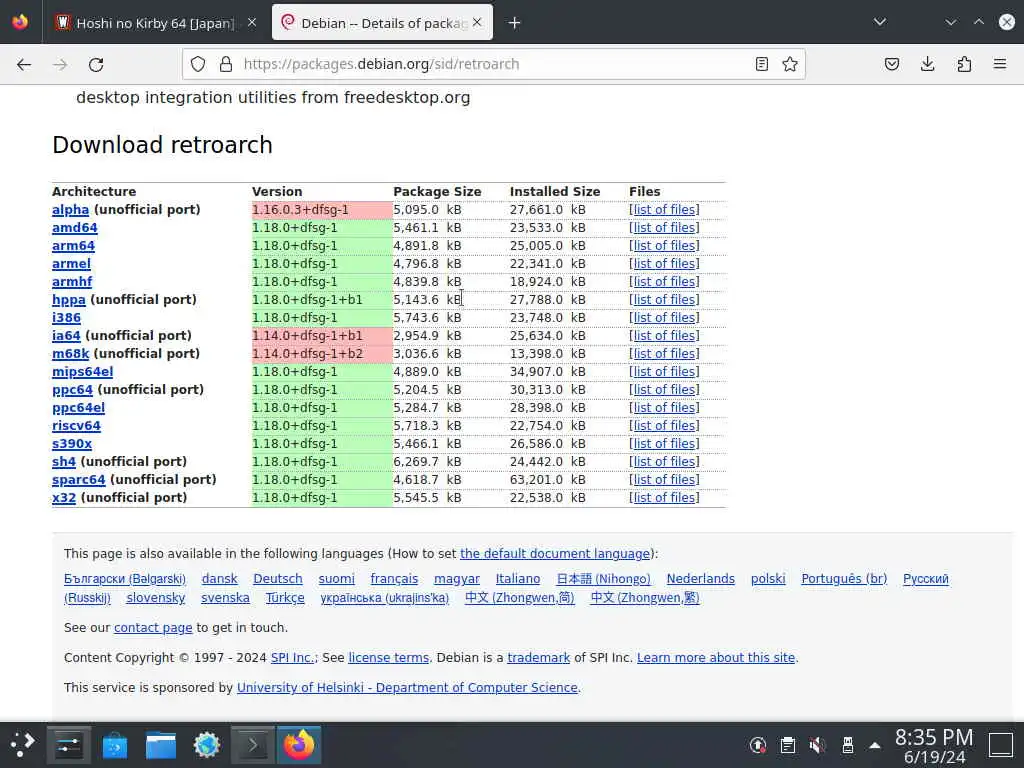The height and width of the screenshot is (768, 1024).
Task: Open clipboard tray icon
Action: pos(788,745)
